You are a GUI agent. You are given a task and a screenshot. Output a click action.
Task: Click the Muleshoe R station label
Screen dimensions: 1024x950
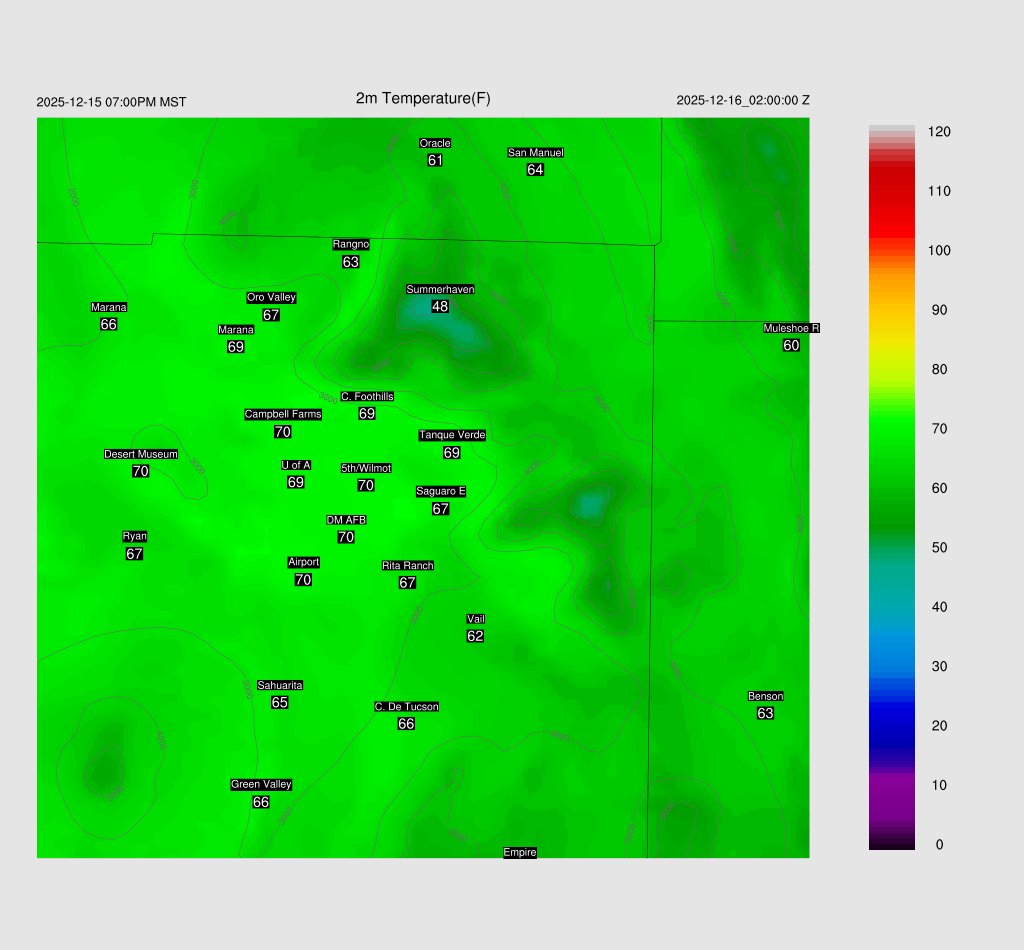click(x=791, y=329)
